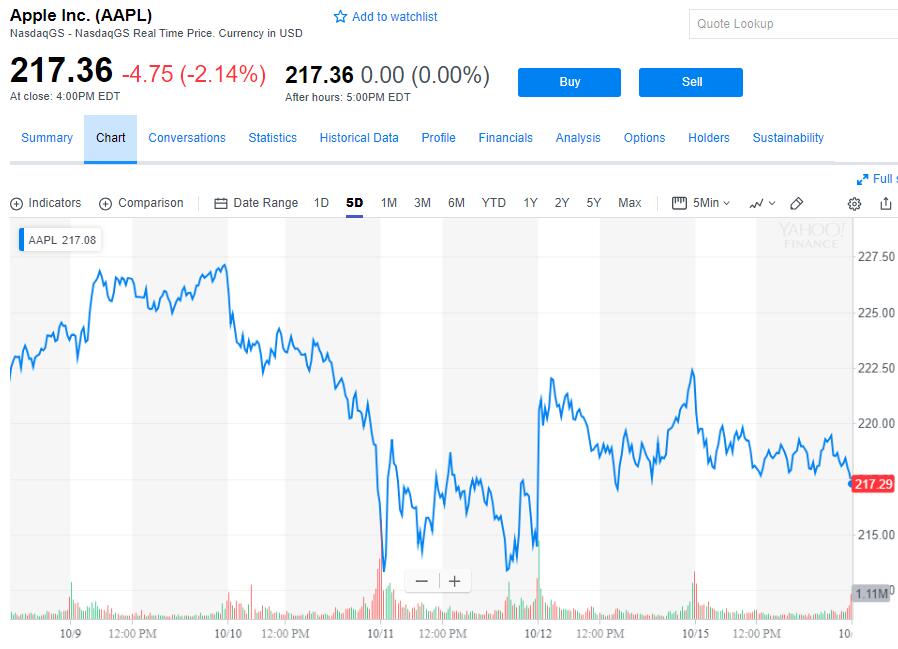Screen dimensions: 898x649
Task: Select the Max time range
Action: (x=629, y=203)
